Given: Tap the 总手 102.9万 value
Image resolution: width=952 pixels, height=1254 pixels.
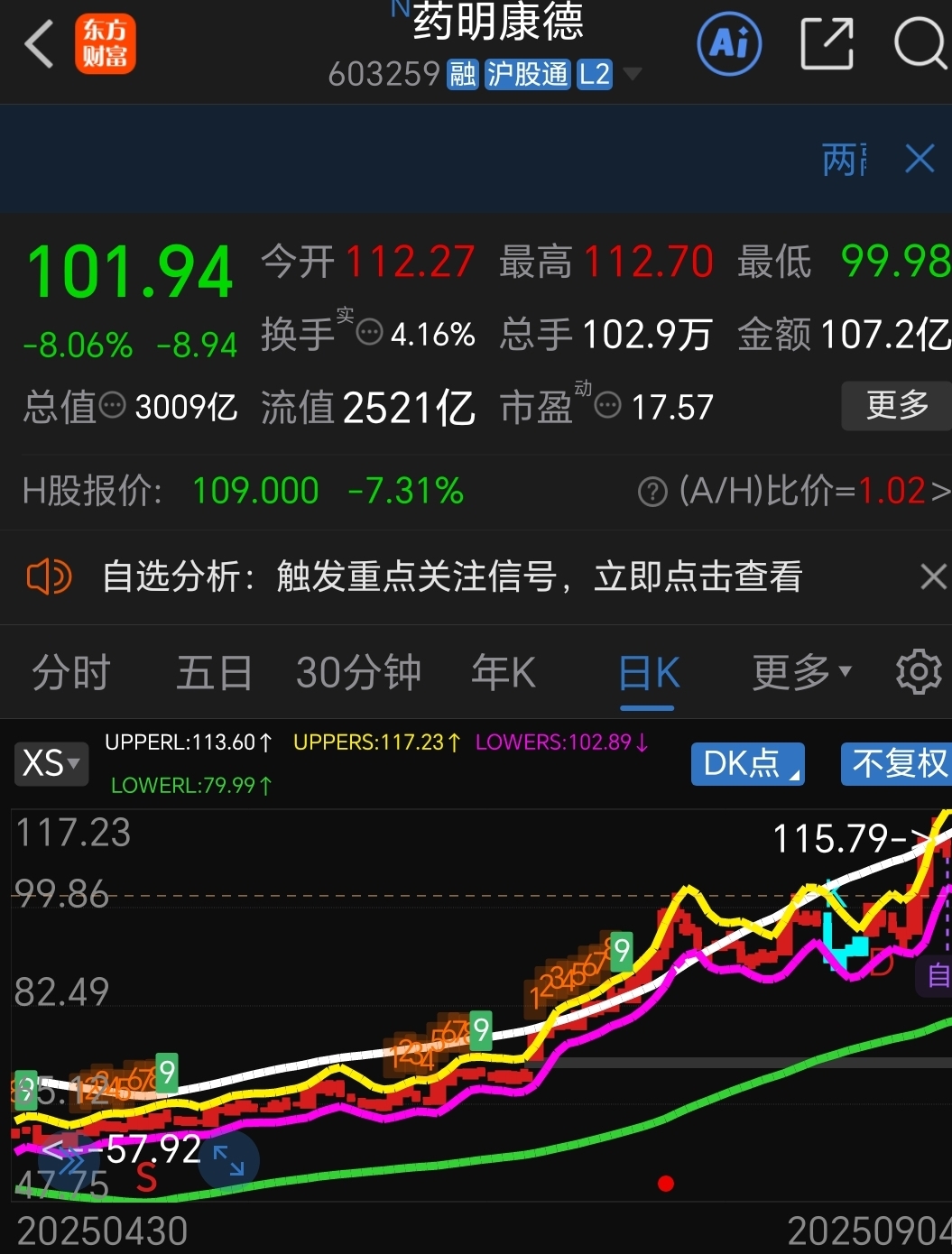Looking at the screenshot, I should [x=647, y=335].
